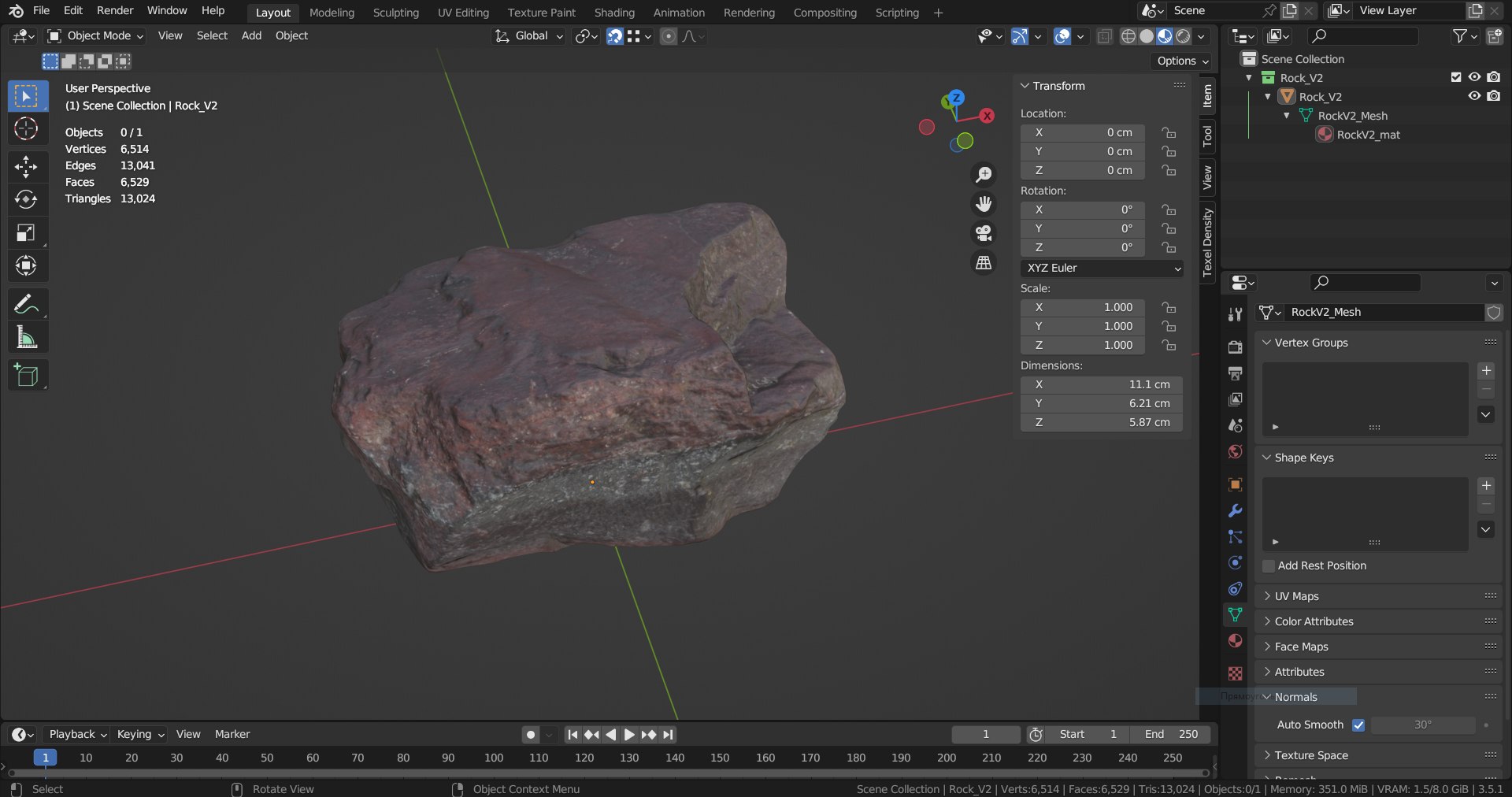
Task: Activate the Scale tool
Action: pyautogui.click(x=26, y=232)
